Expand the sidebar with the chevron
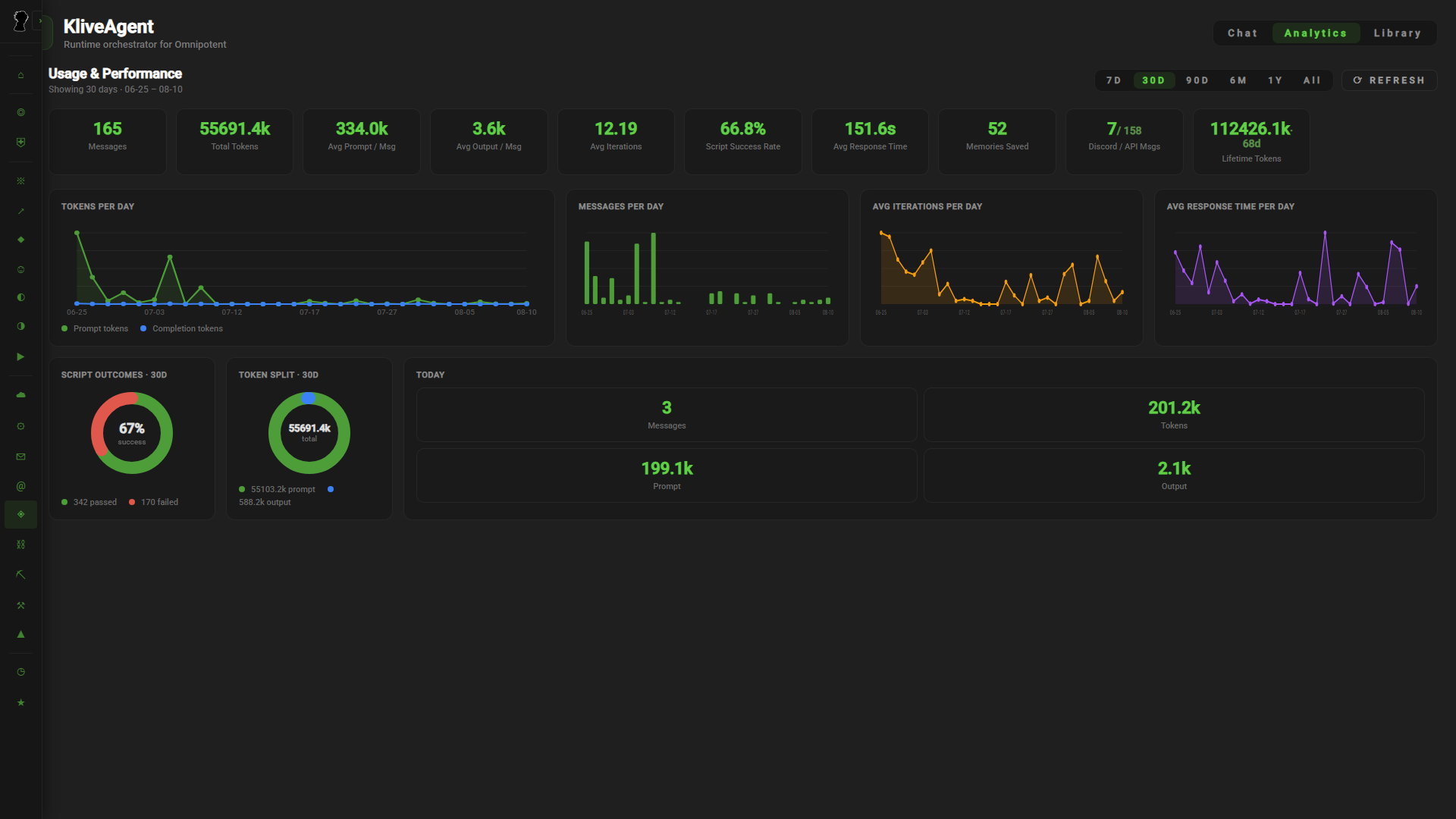 (x=40, y=21)
